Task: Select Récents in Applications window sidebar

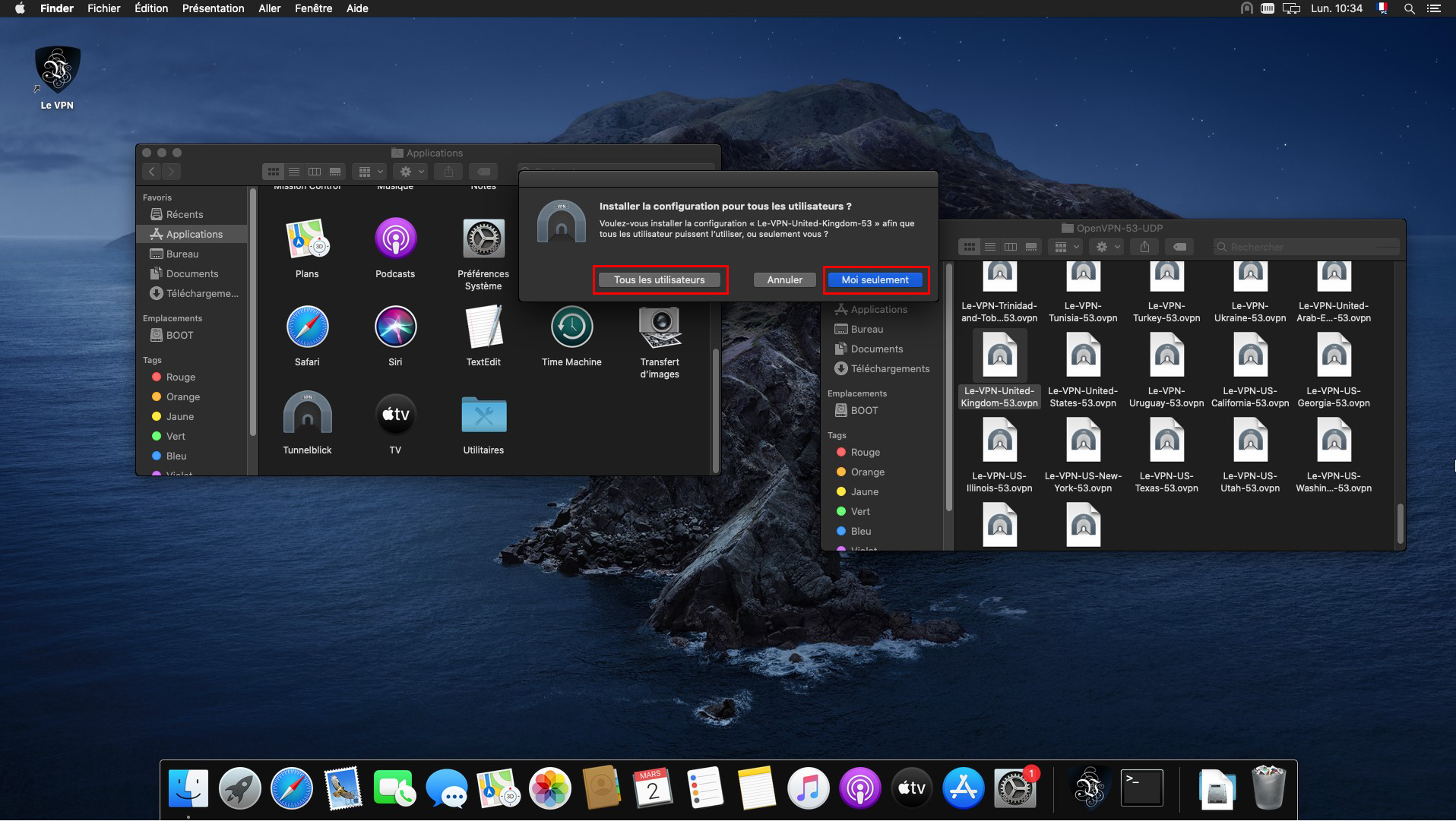Action: click(191, 214)
